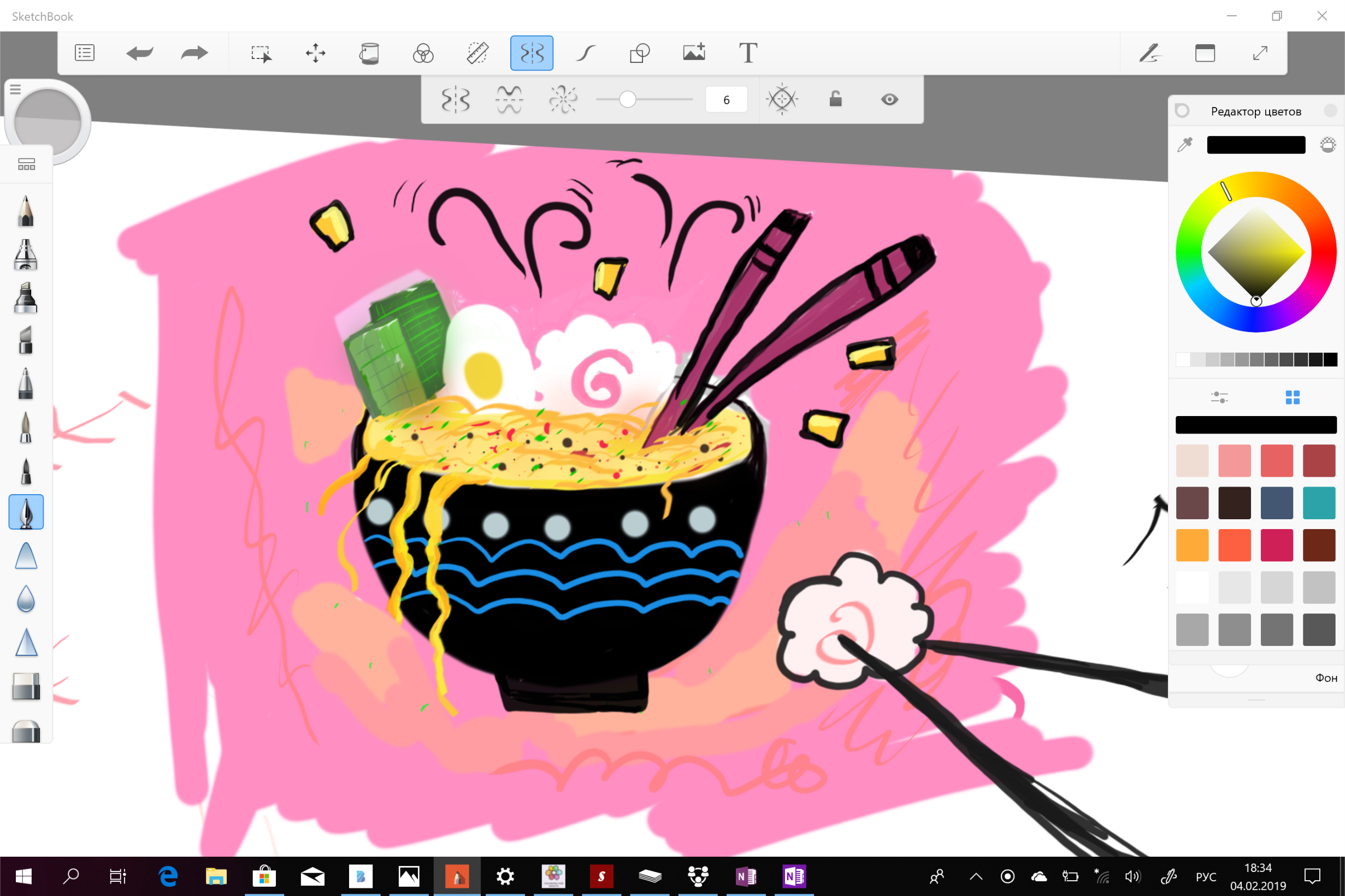The height and width of the screenshot is (896, 1345).
Task: Activate the Ruler tool
Action: coord(477,53)
